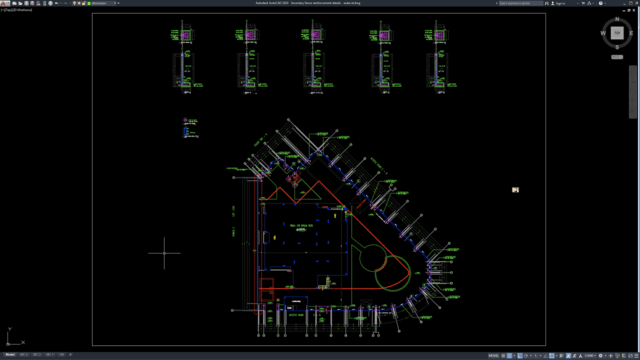Switch to the fourth layout tab
The height and width of the screenshot is (360, 640).
(62, 355)
